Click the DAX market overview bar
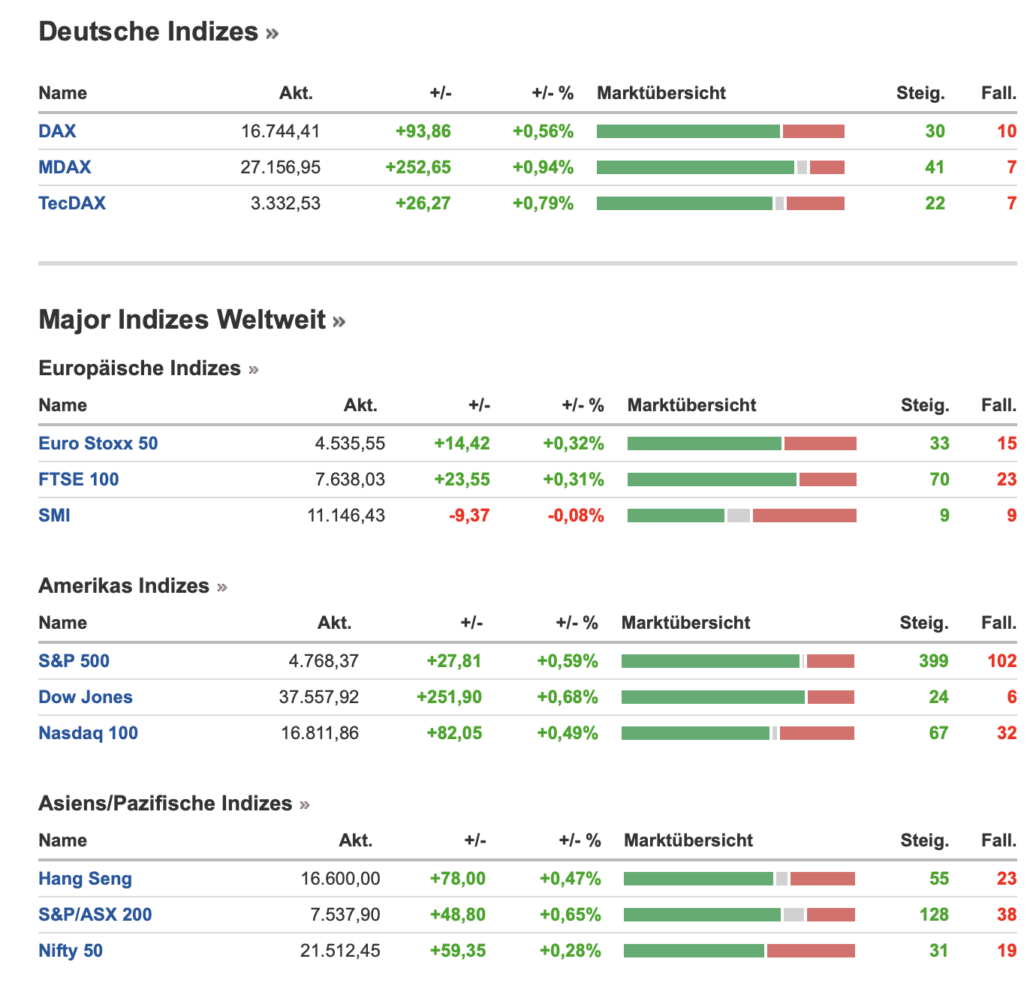 [721, 131]
